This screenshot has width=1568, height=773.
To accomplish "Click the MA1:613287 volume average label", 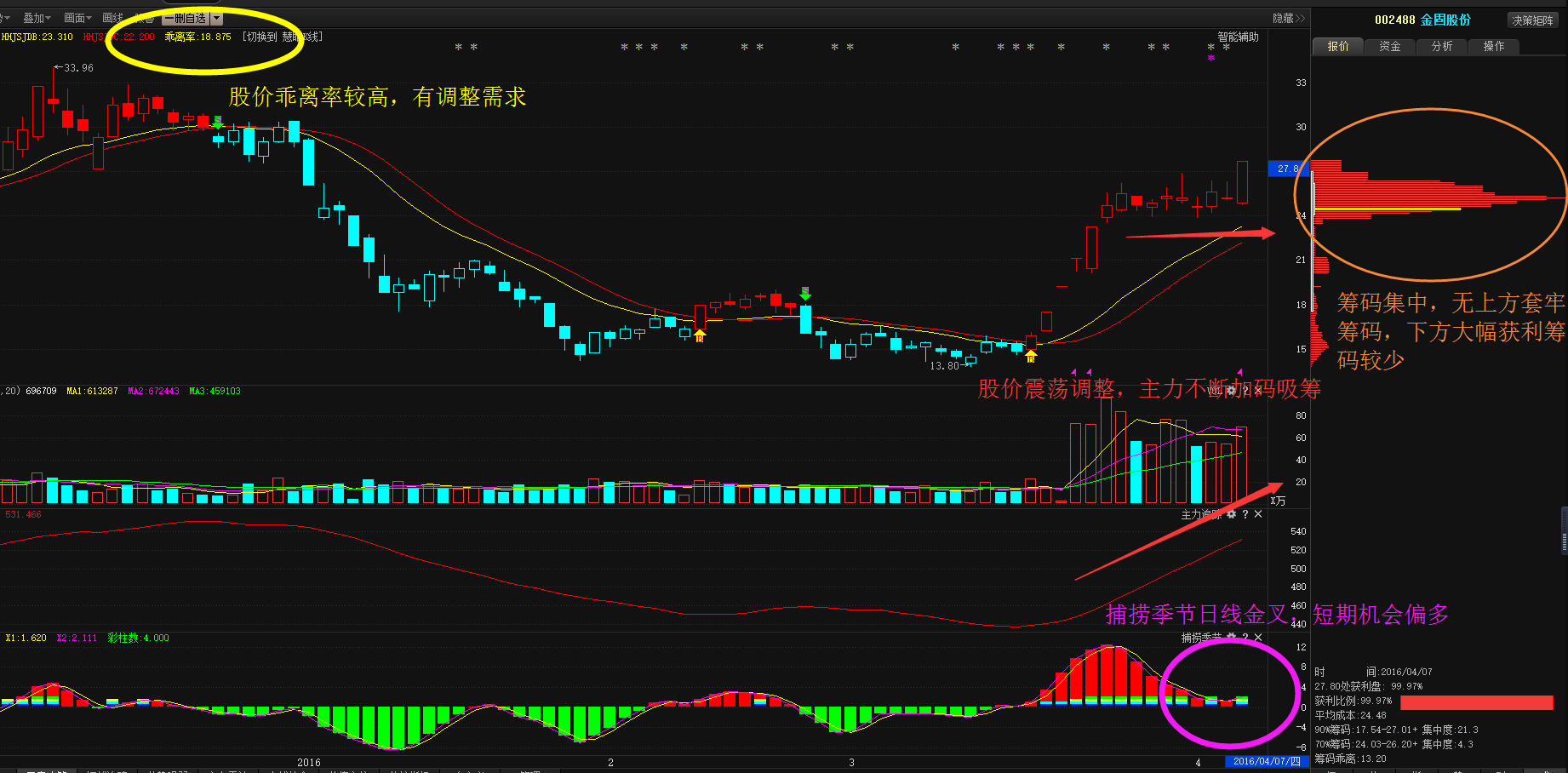I will (92, 391).
